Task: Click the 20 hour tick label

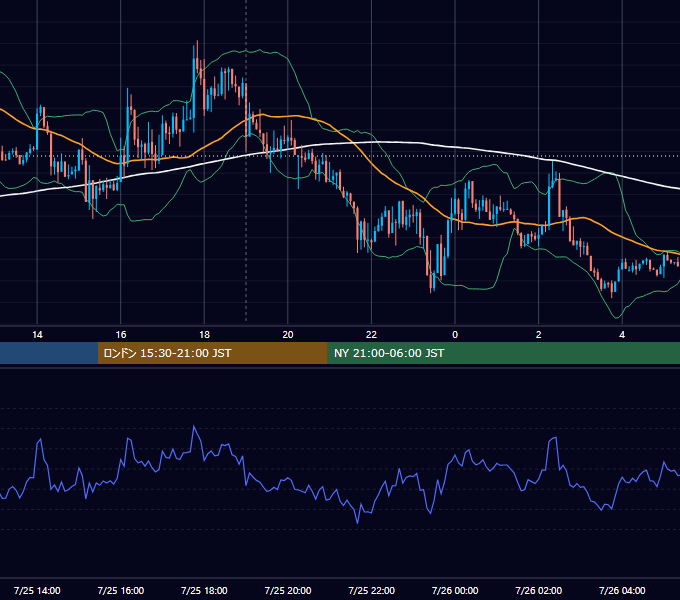Action: (288, 335)
